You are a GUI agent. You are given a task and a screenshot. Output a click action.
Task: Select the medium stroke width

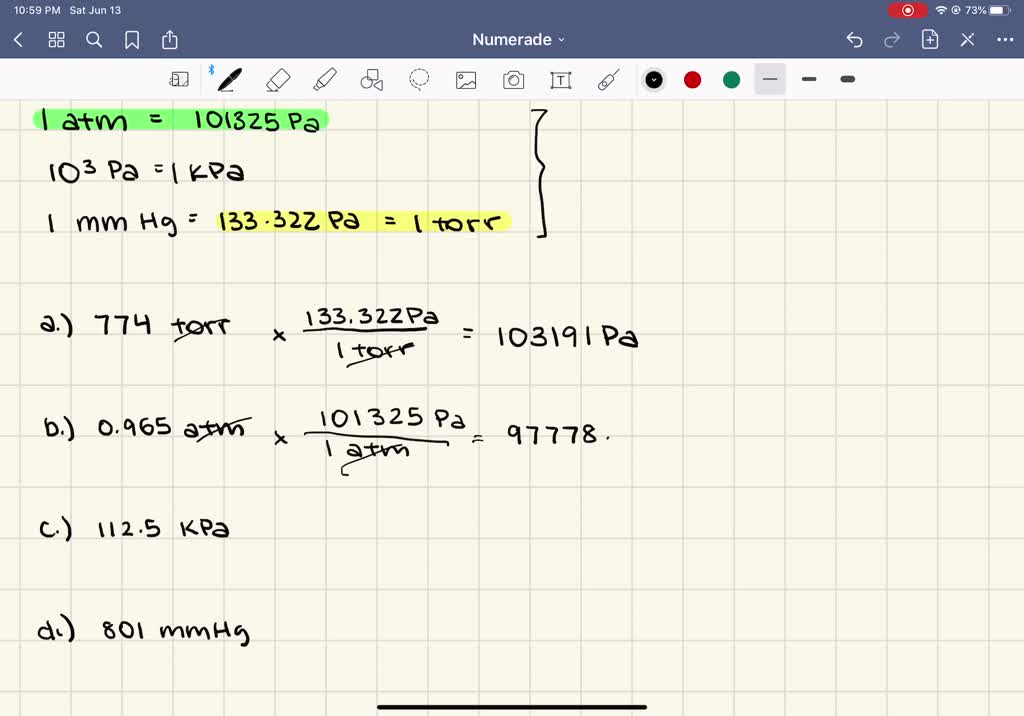tap(809, 79)
